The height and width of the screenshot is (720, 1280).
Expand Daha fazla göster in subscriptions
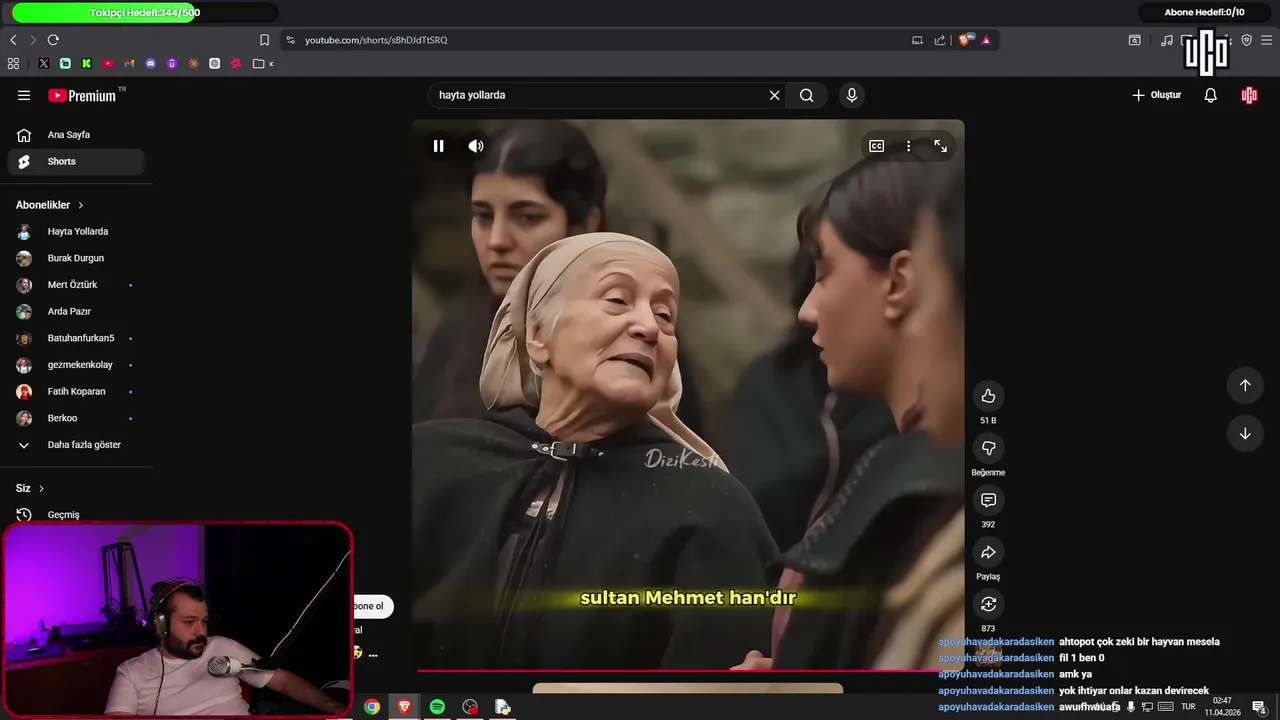point(76,445)
